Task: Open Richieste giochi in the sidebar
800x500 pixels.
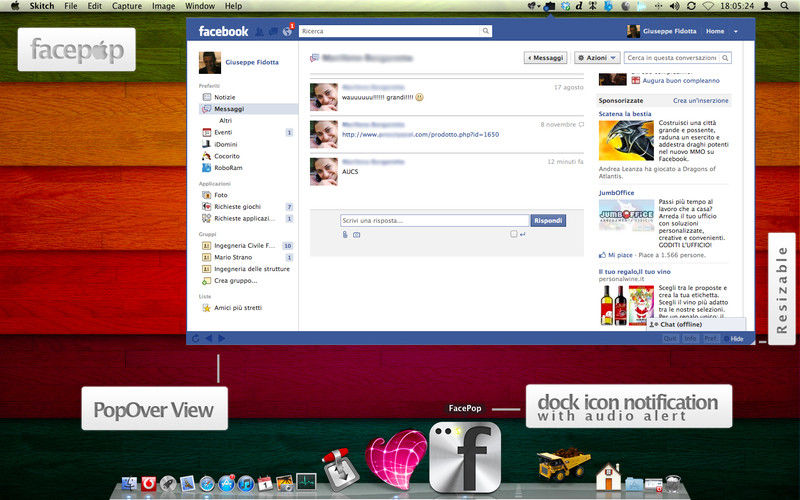Action: [237, 207]
